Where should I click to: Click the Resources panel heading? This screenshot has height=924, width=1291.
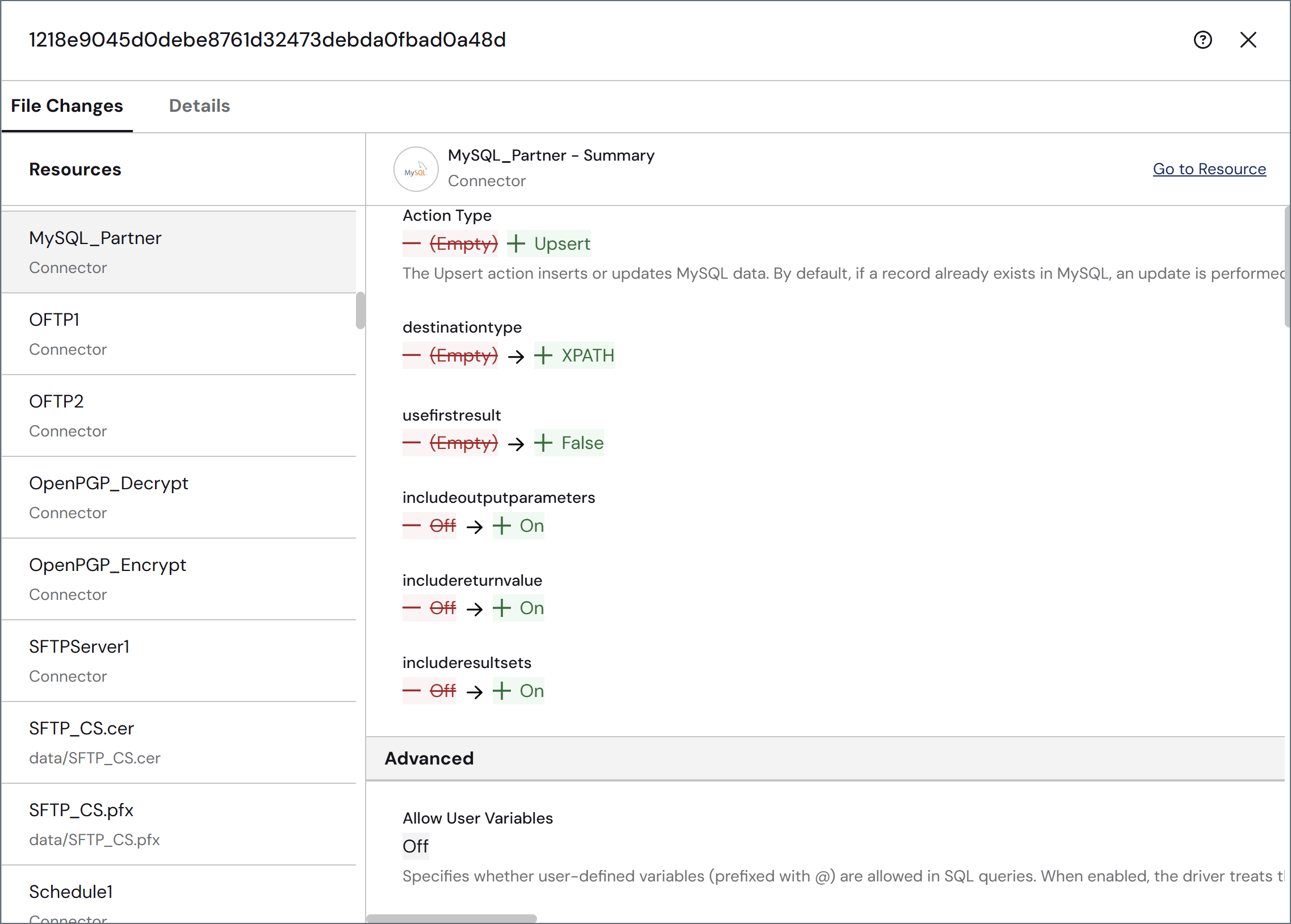tap(75, 170)
